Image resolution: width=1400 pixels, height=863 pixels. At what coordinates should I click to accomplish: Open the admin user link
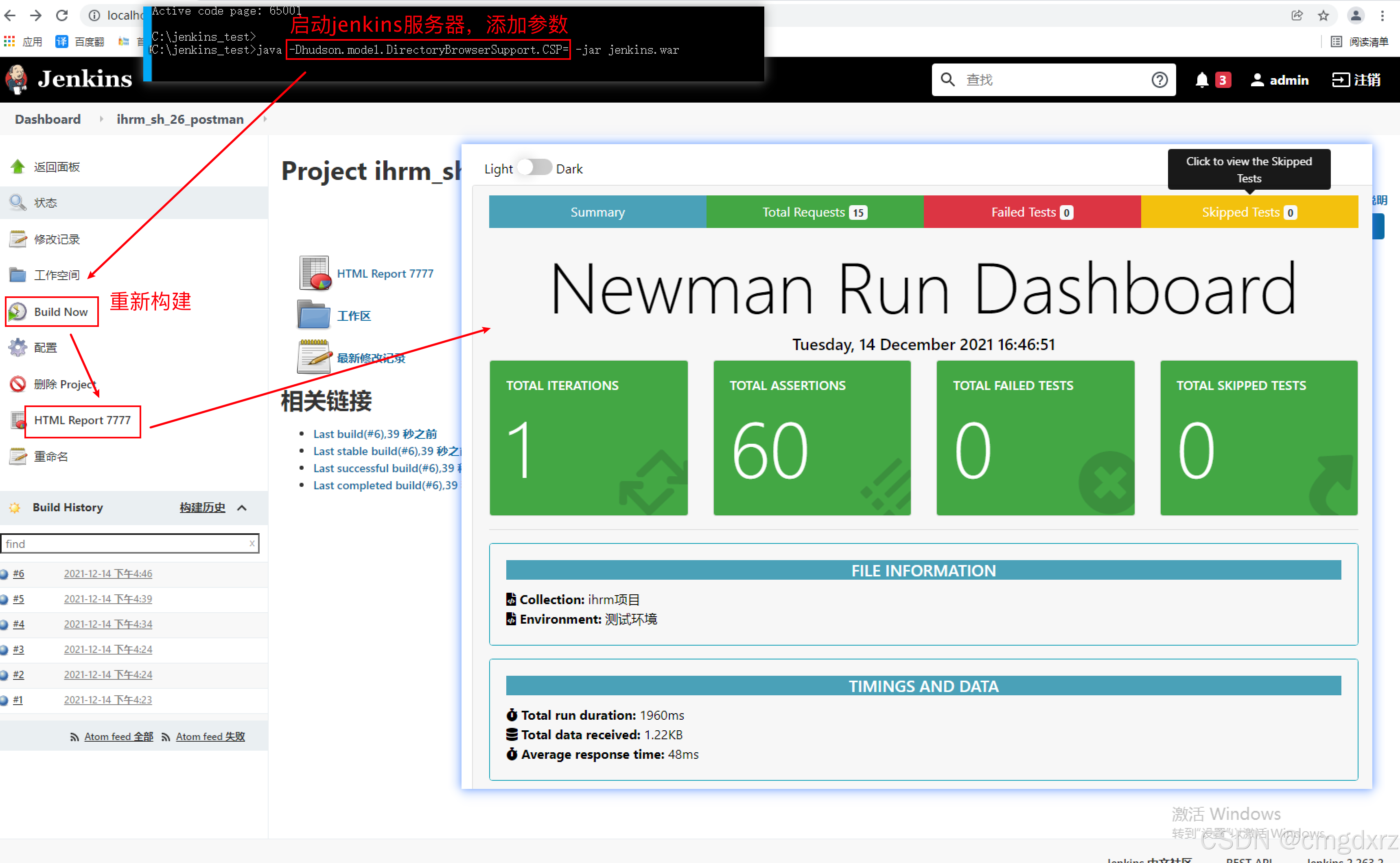(1279, 80)
